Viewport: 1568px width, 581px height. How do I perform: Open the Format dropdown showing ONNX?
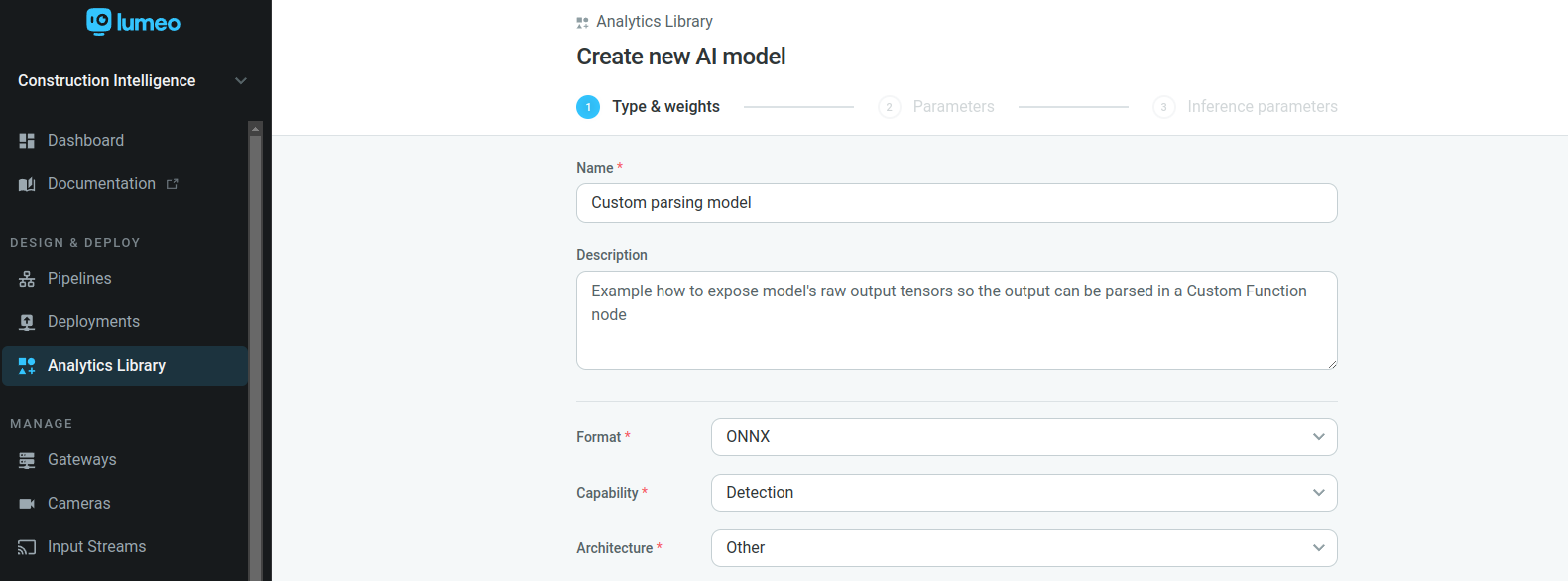(1024, 437)
